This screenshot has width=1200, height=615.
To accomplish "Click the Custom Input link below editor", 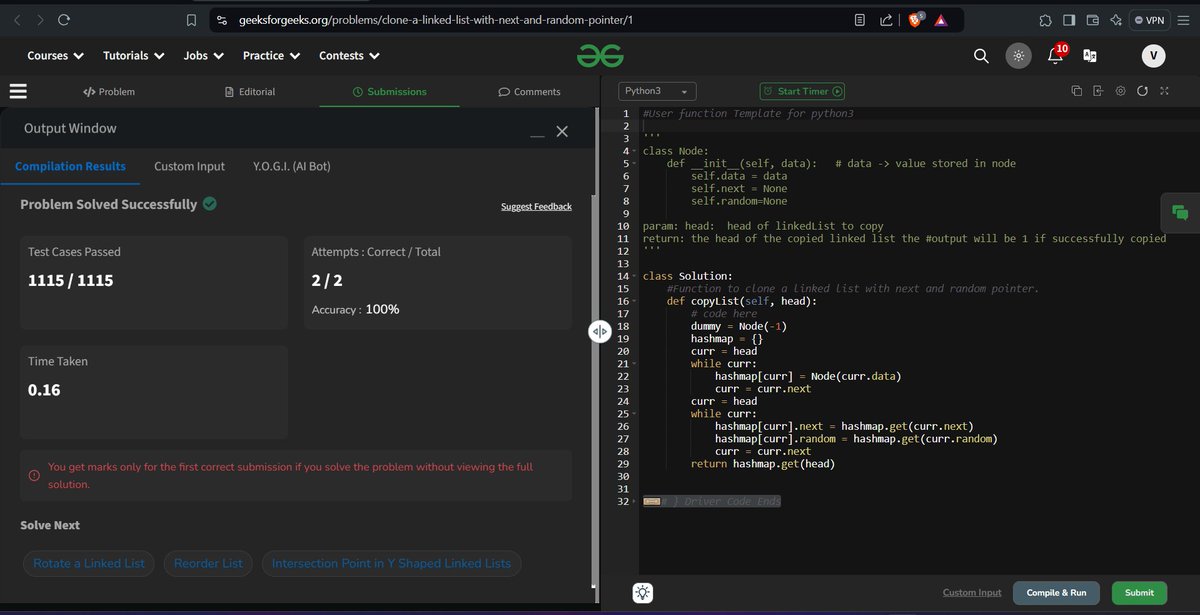I will (972, 593).
